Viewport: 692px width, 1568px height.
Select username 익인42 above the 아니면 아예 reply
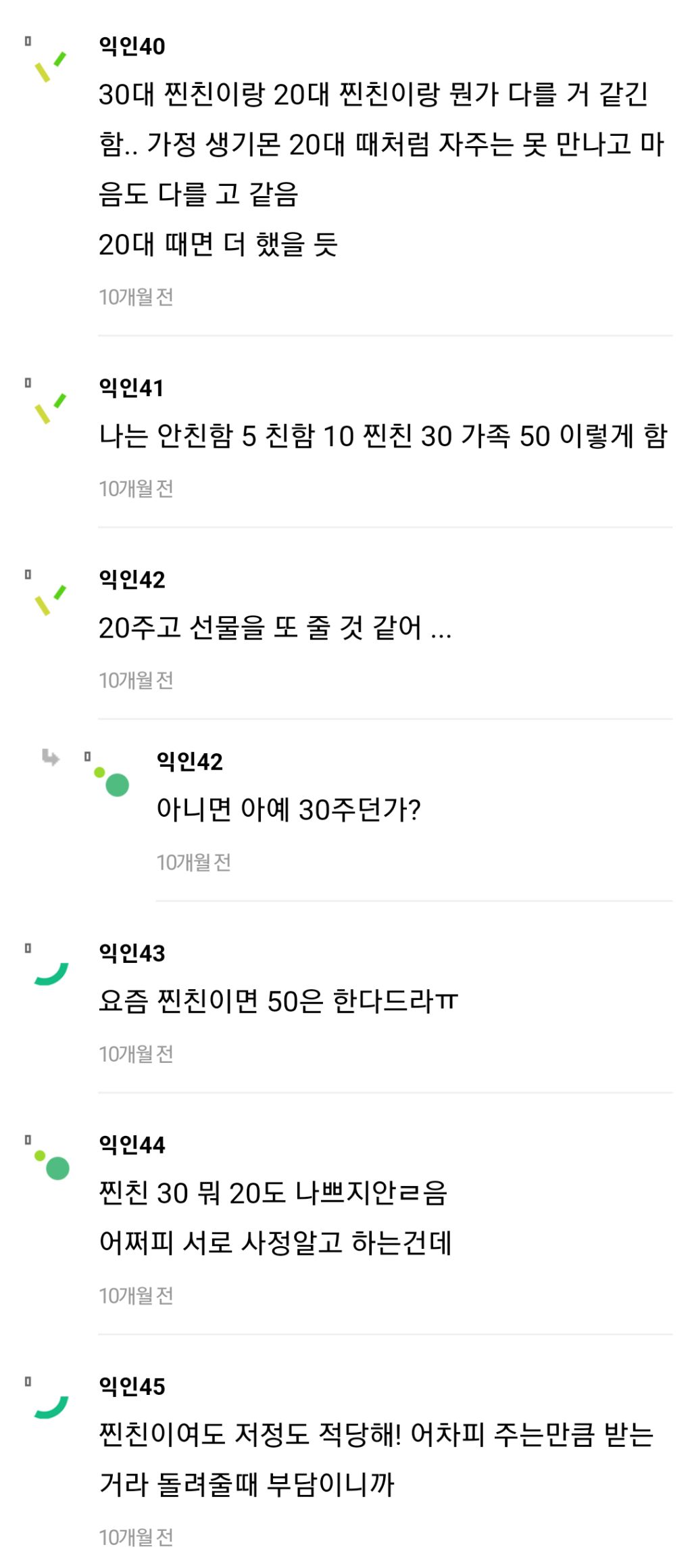(189, 761)
